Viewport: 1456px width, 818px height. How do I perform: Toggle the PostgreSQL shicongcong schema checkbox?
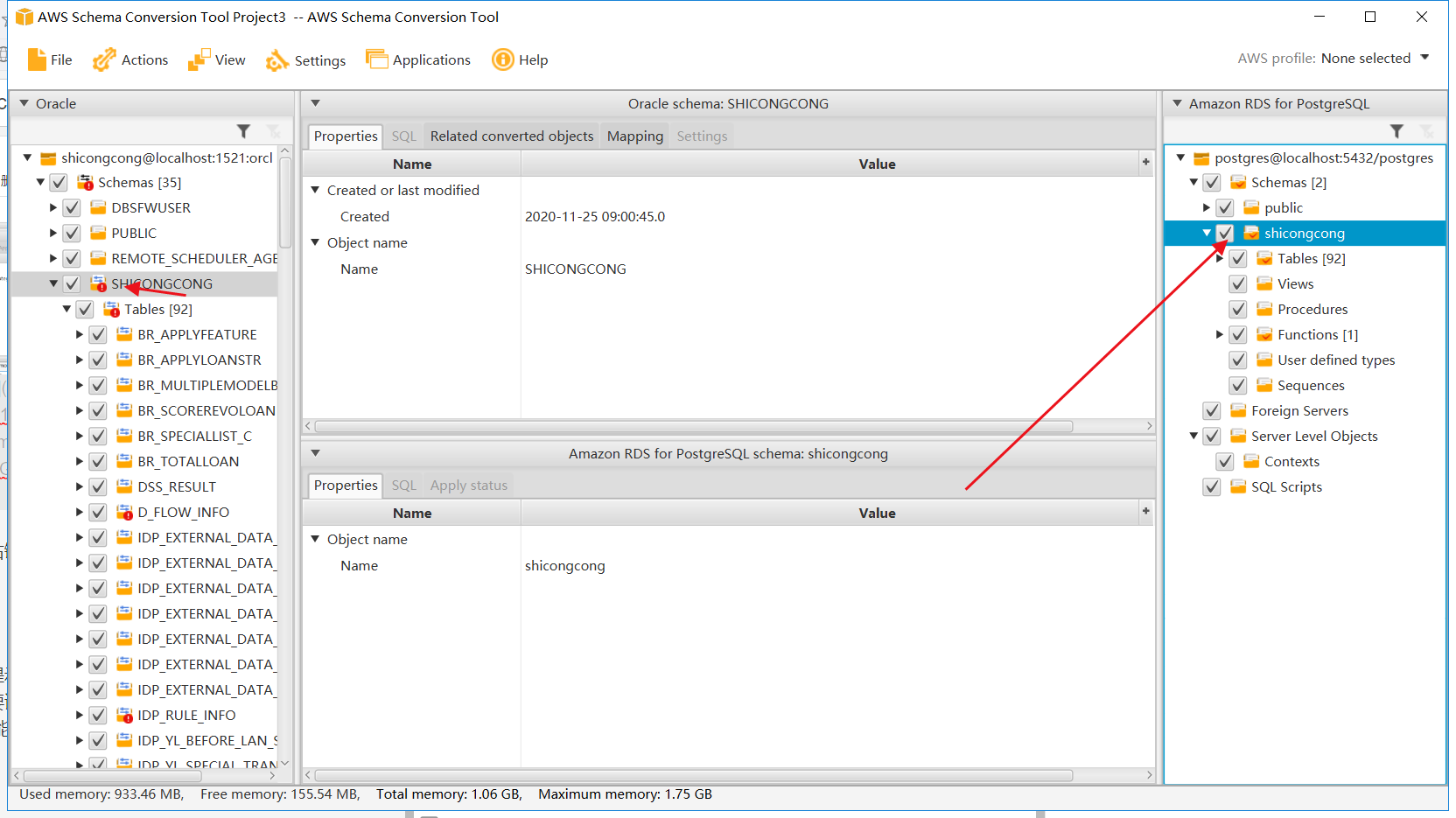pyautogui.click(x=1225, y=234)
